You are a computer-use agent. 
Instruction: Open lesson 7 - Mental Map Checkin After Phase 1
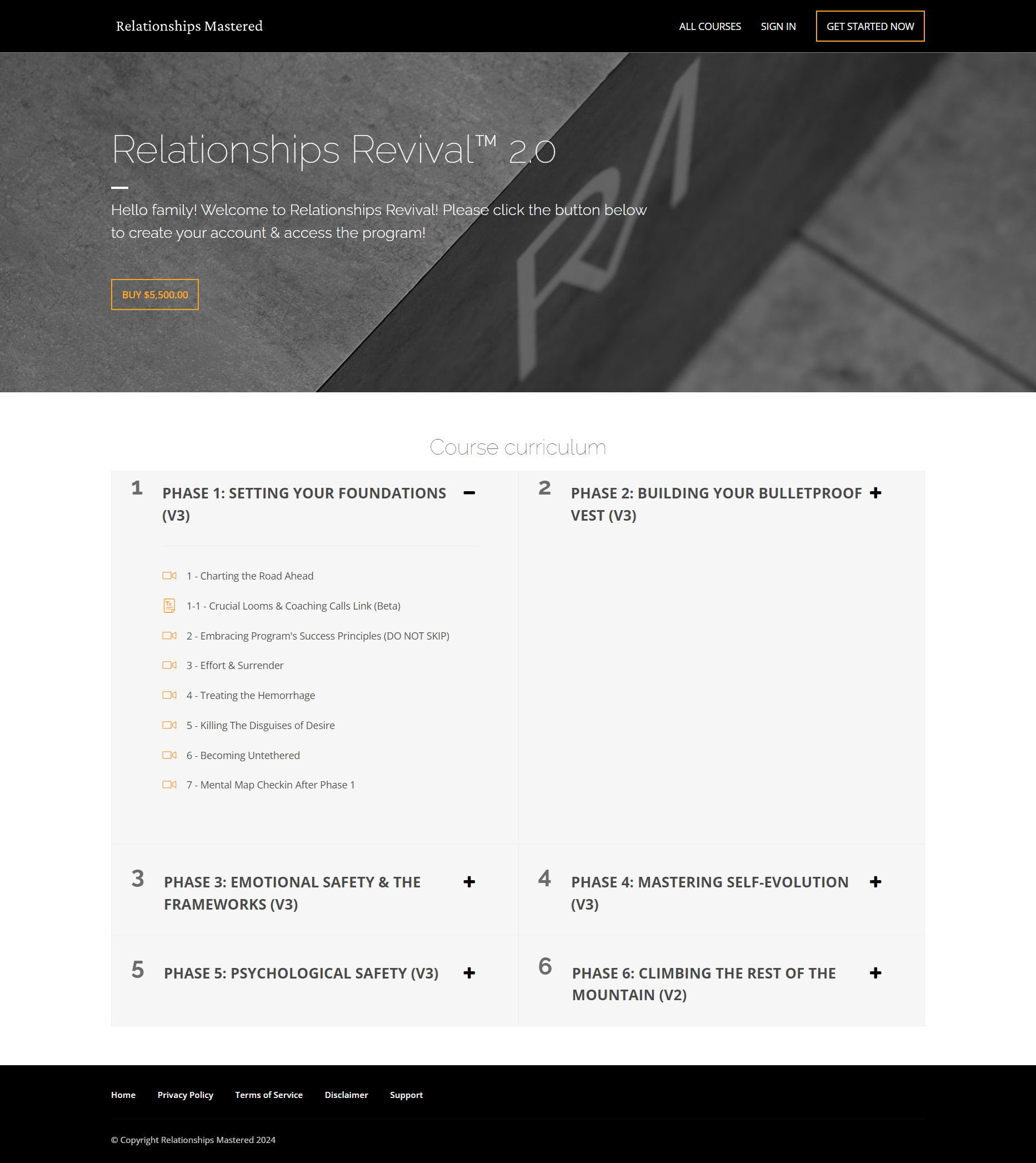[x=271, y=785]
